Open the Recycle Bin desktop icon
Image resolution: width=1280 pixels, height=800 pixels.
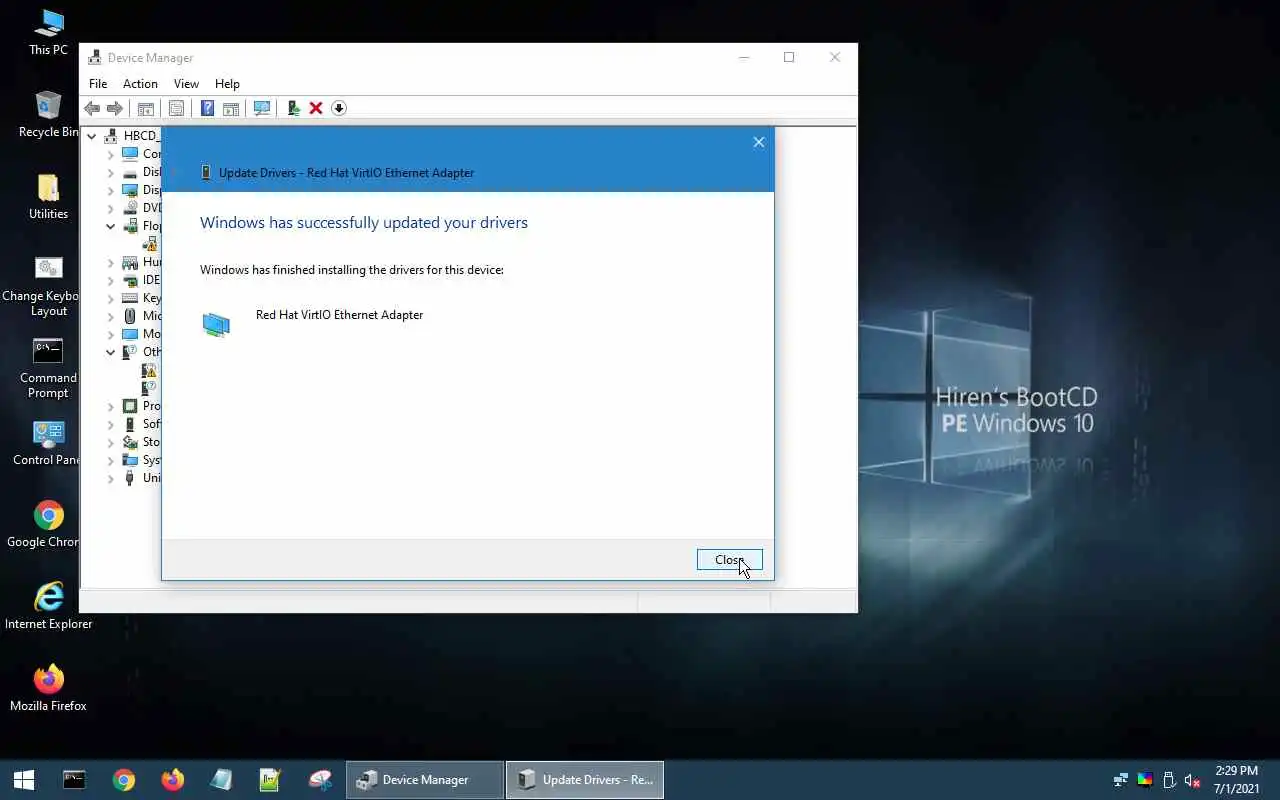click(x=48, y=114)
